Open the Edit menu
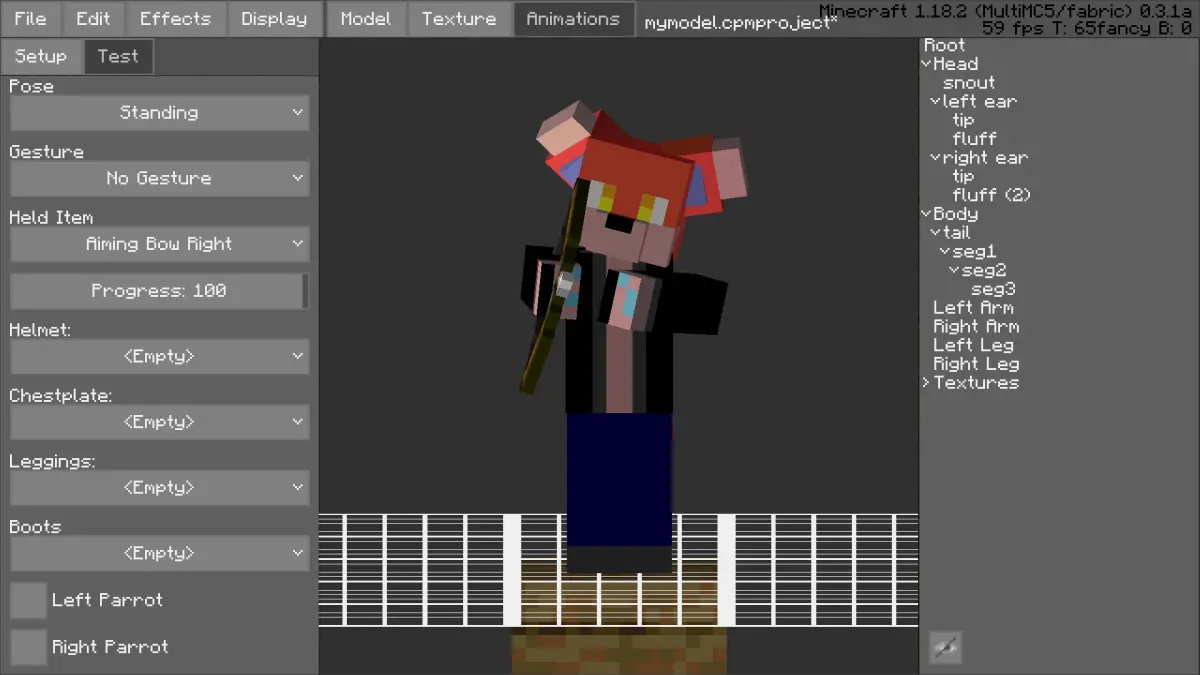1200x675 pixels. [x=94, y=19]
